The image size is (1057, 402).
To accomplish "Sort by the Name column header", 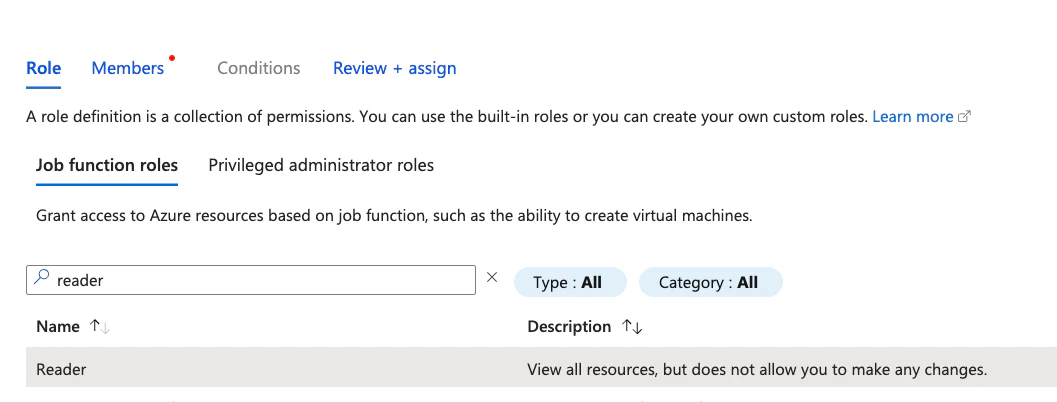I will [58, 326].
